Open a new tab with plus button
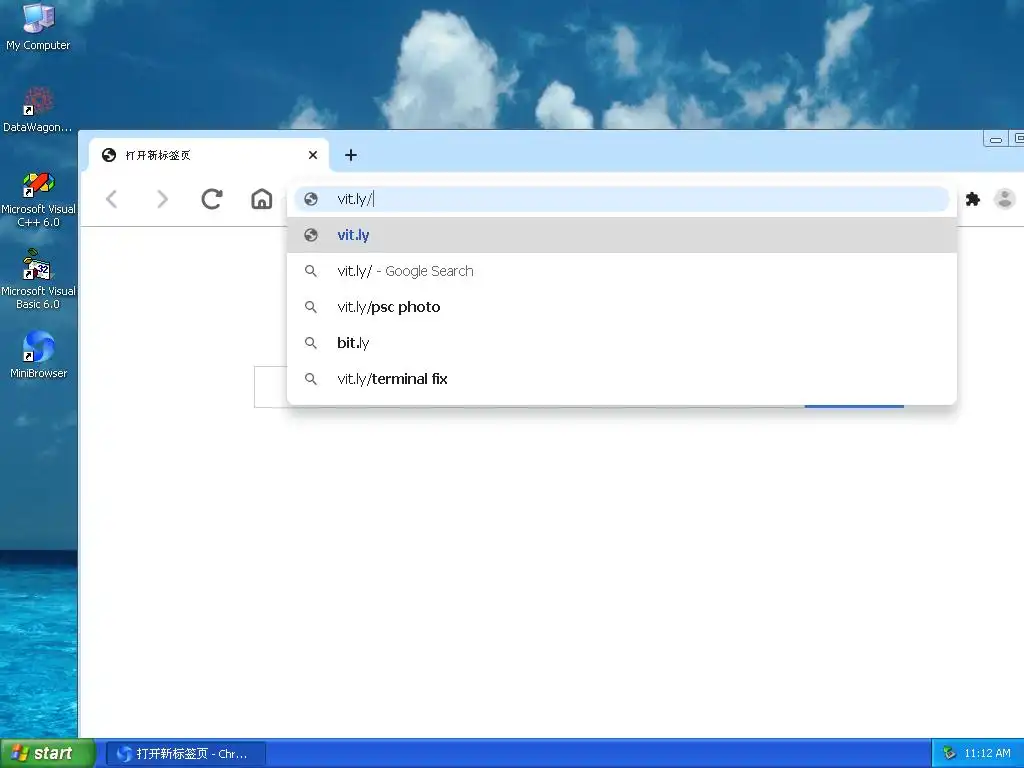1024x768 pixels. (x=351, y=155)
